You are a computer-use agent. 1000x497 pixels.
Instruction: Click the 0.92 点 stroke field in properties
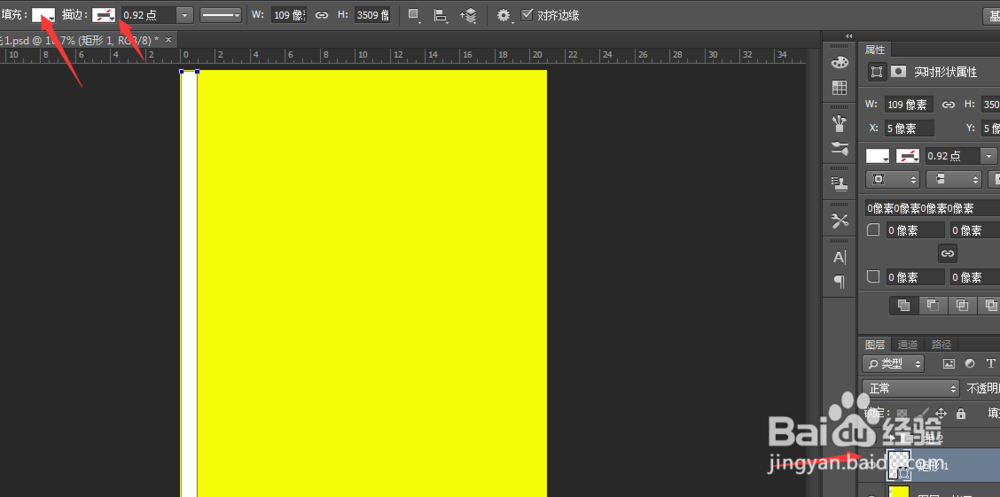[x=952, y=156]
